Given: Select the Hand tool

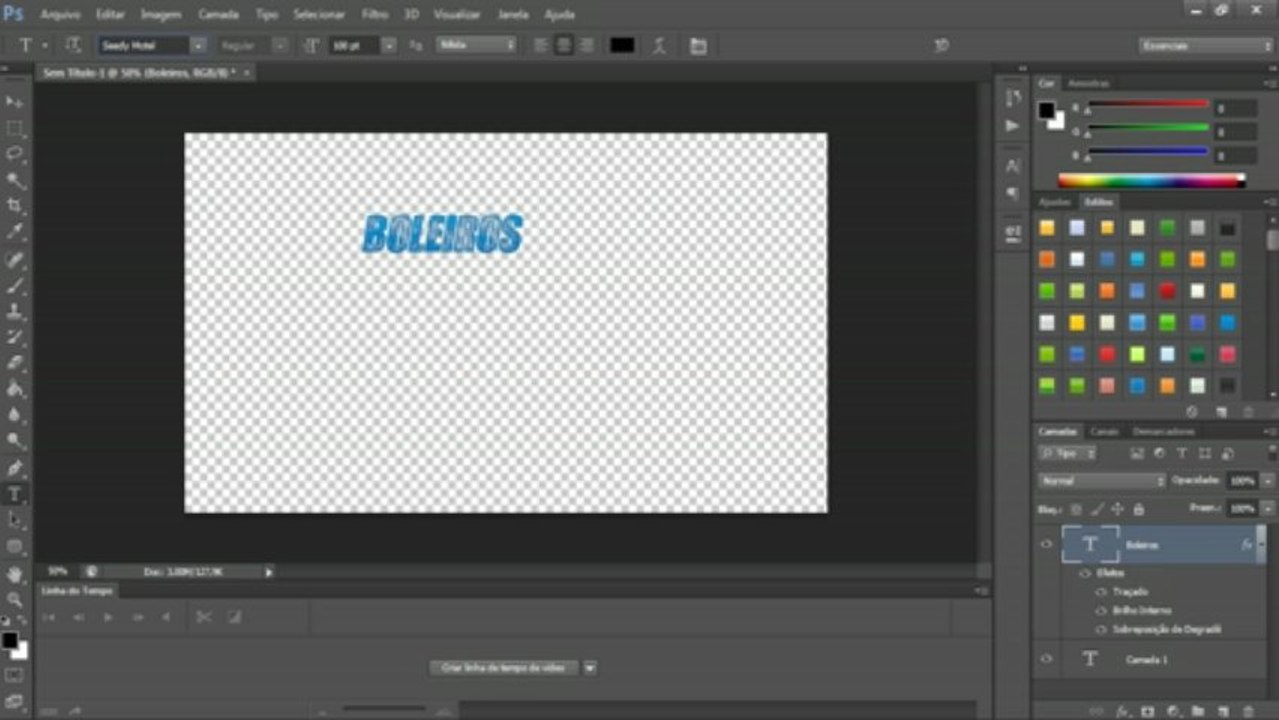Looking at the screenshot, I should (15, 574).
